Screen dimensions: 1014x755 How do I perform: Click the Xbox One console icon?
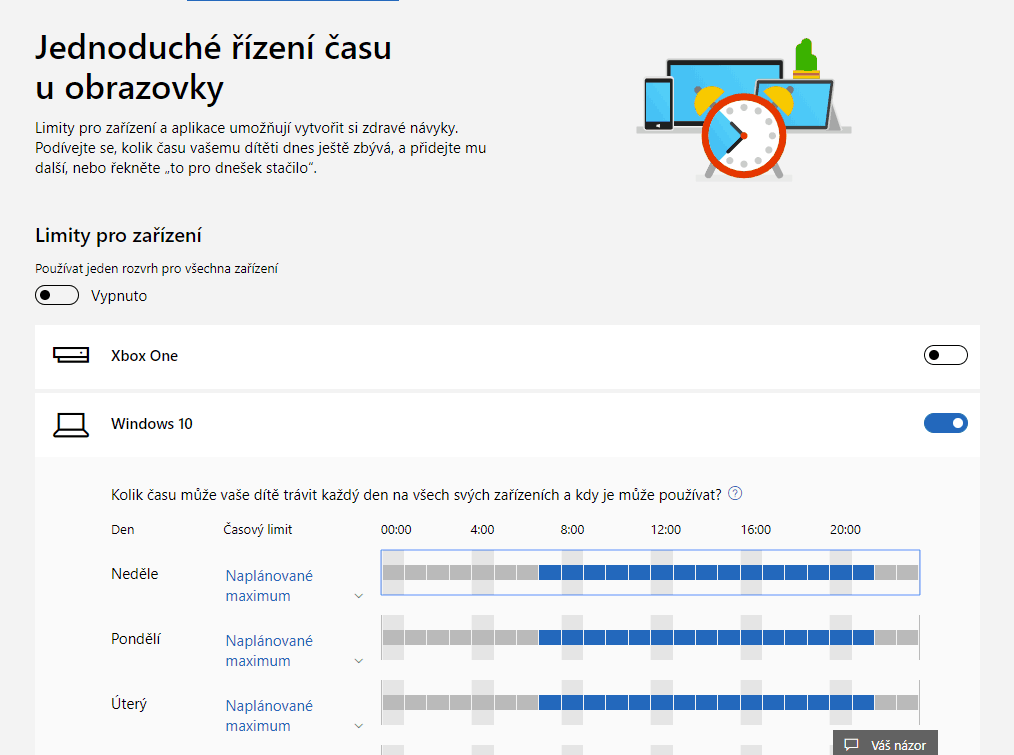[71, 356]
